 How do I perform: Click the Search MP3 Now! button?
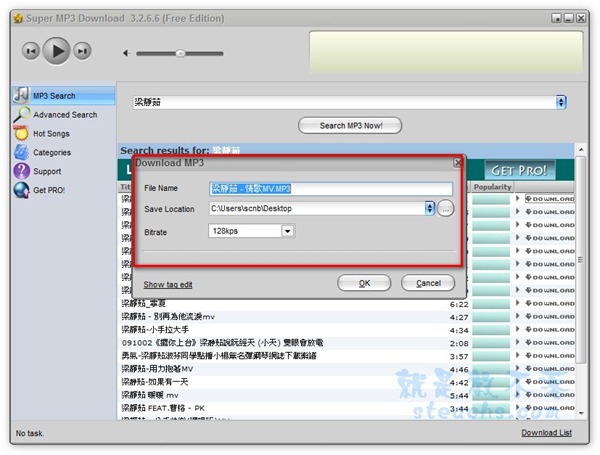(350, 126)
